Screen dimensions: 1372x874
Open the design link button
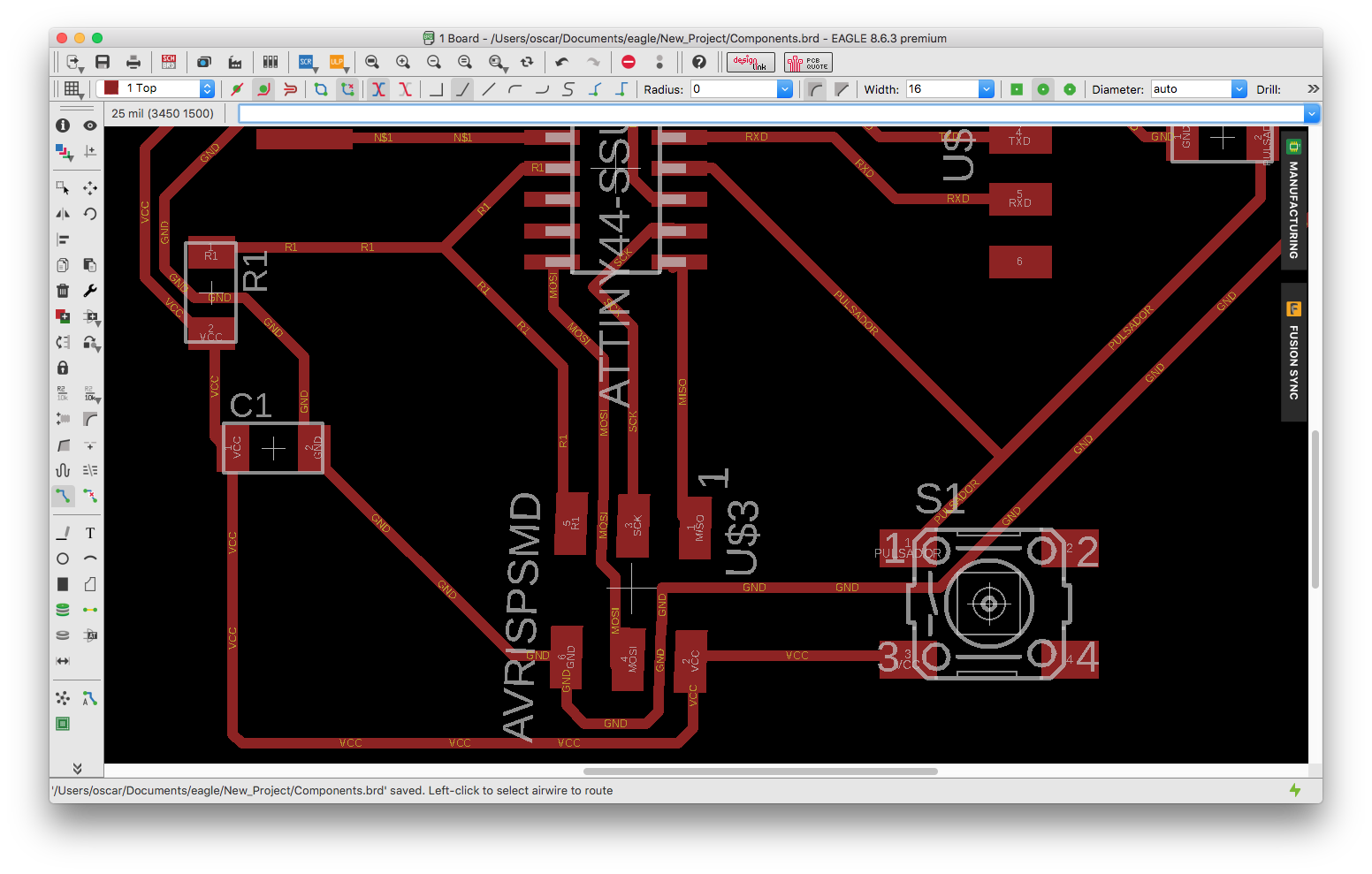click(751, 62)
